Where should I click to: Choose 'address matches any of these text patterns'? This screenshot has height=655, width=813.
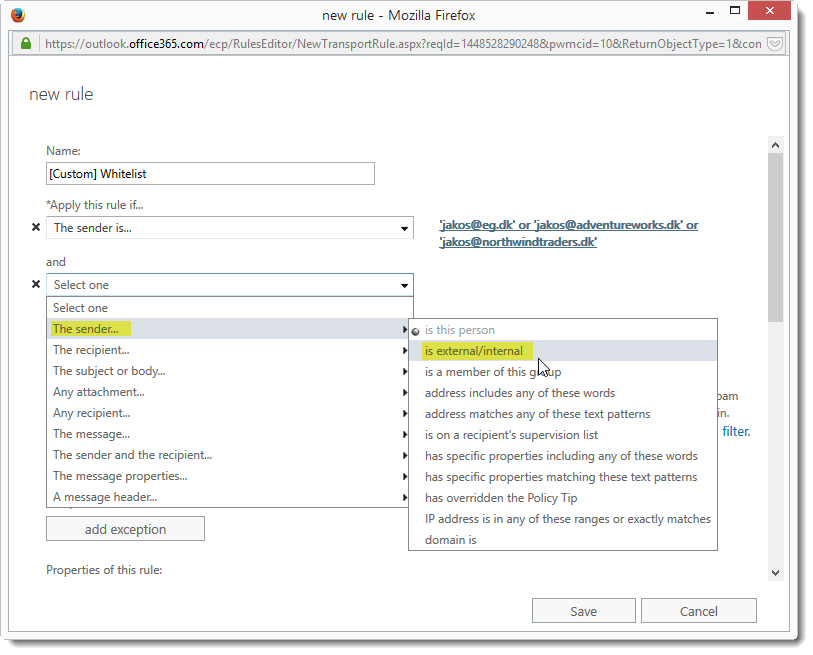click(563, 414)
